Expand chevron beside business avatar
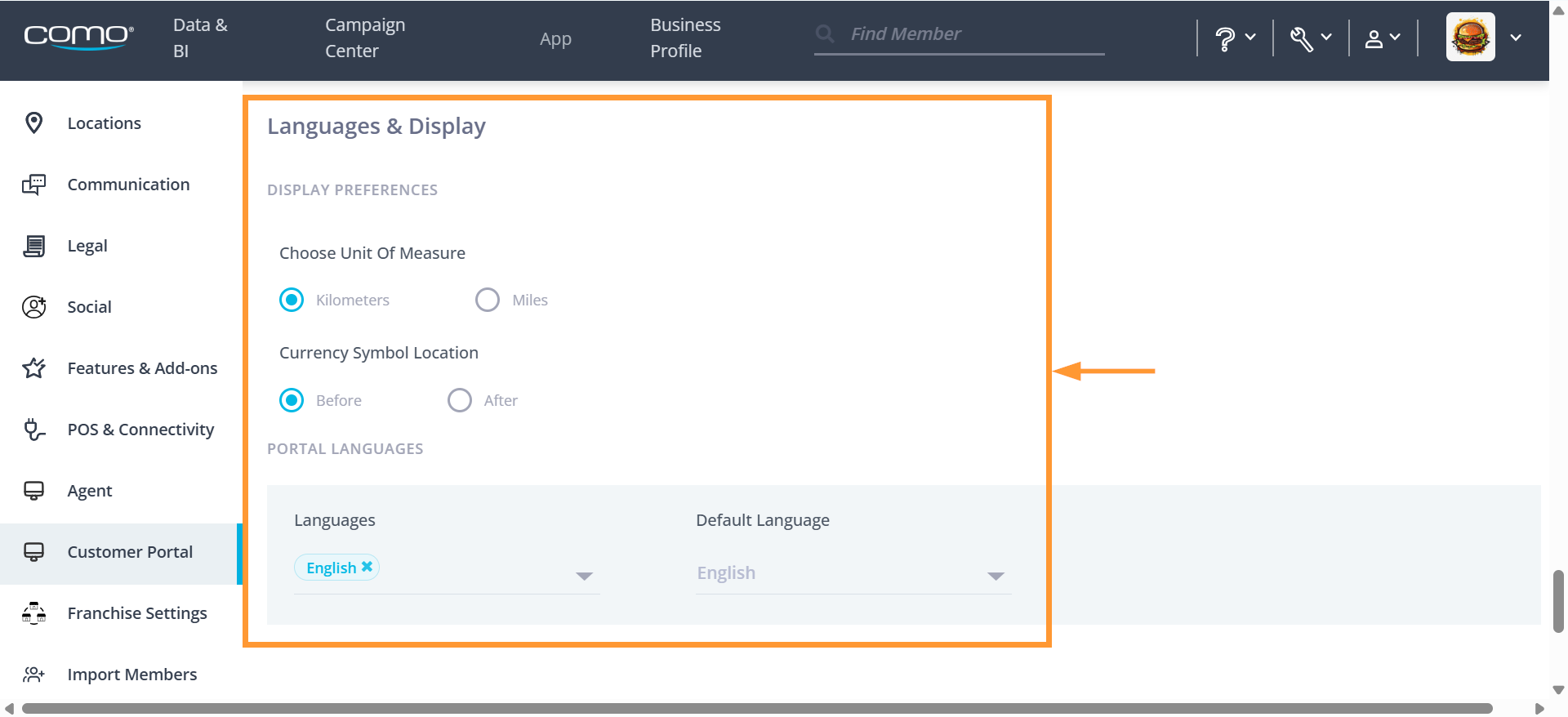 click(x=1516, y=38)
